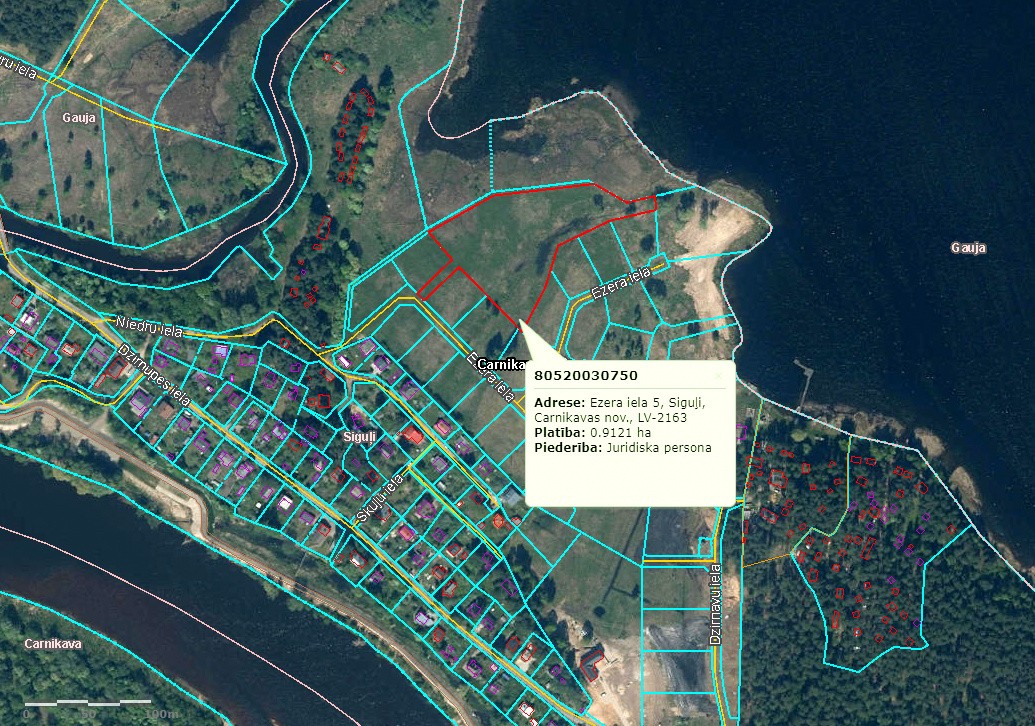Click the Ezera iela label left of popup
This screenshot has height=726, width=1035.
pos(492,376)
